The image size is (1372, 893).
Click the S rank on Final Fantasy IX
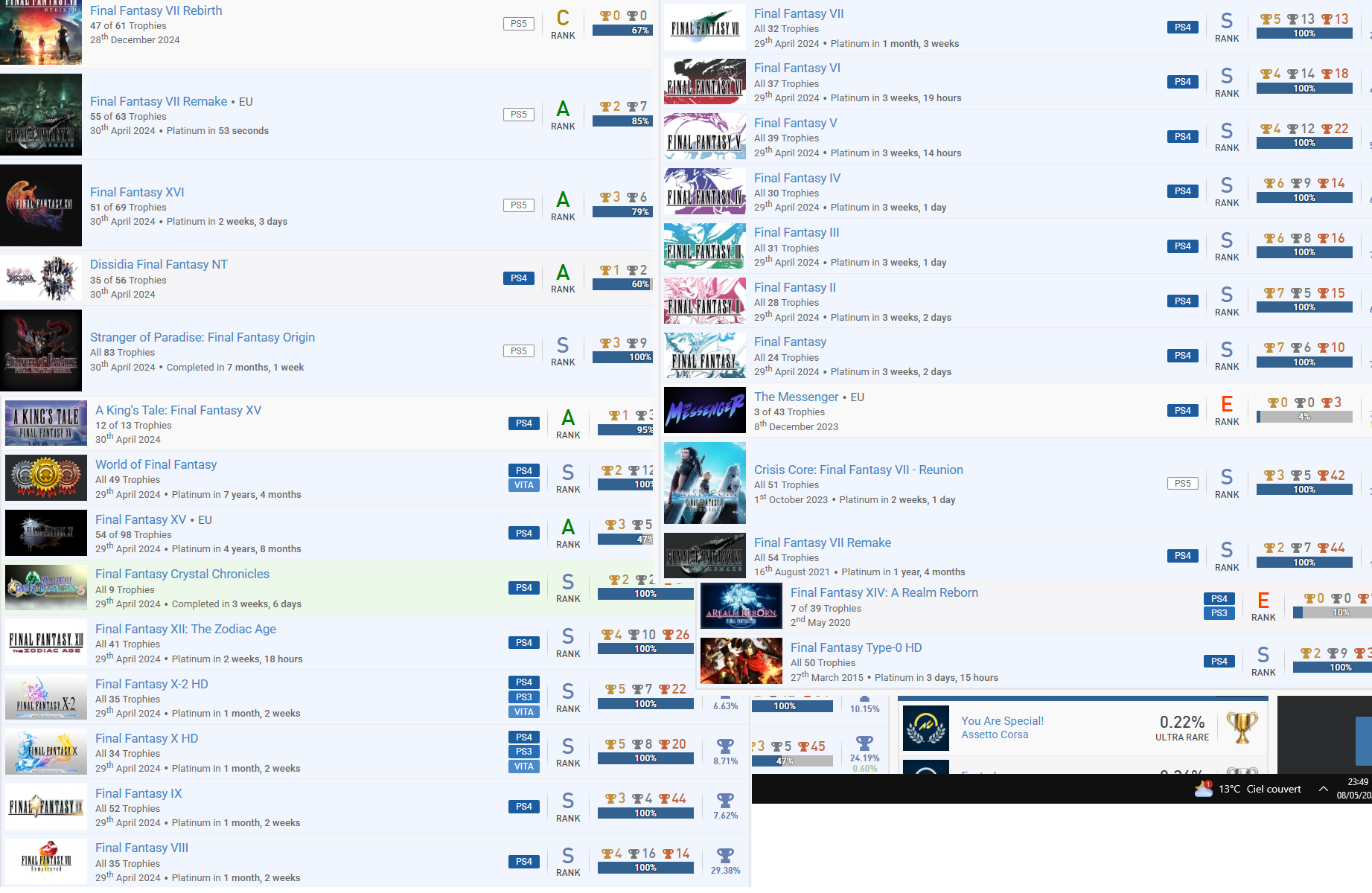[568, 807]
